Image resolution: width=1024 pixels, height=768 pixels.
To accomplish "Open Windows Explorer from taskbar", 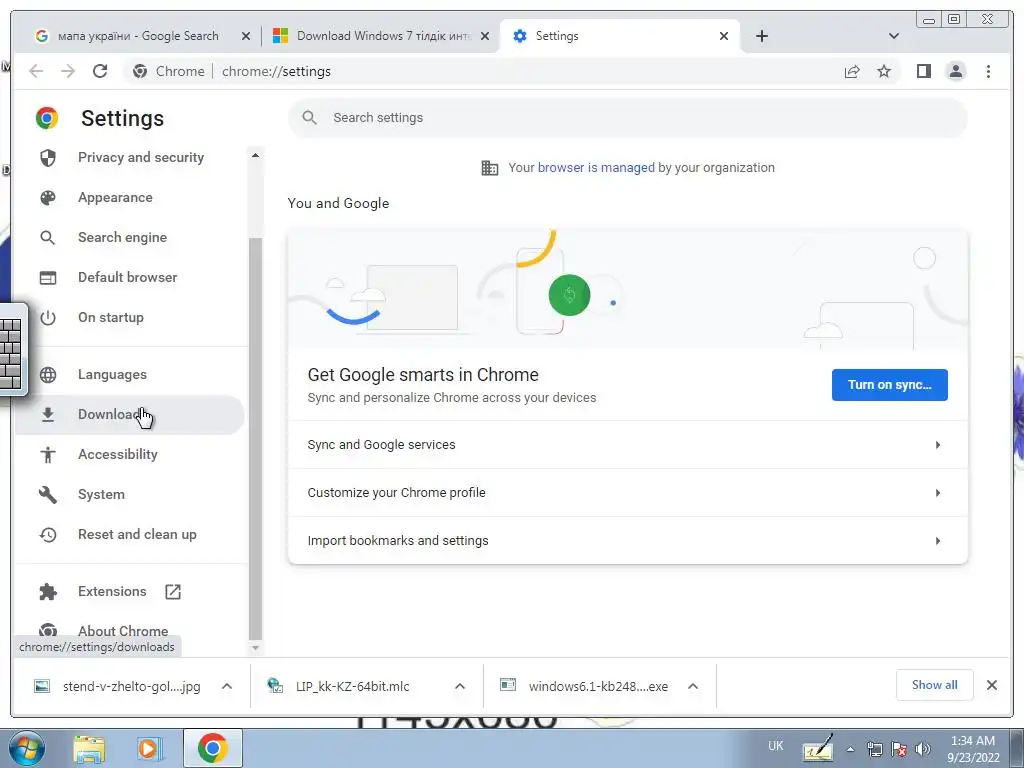I will [89, 749].
